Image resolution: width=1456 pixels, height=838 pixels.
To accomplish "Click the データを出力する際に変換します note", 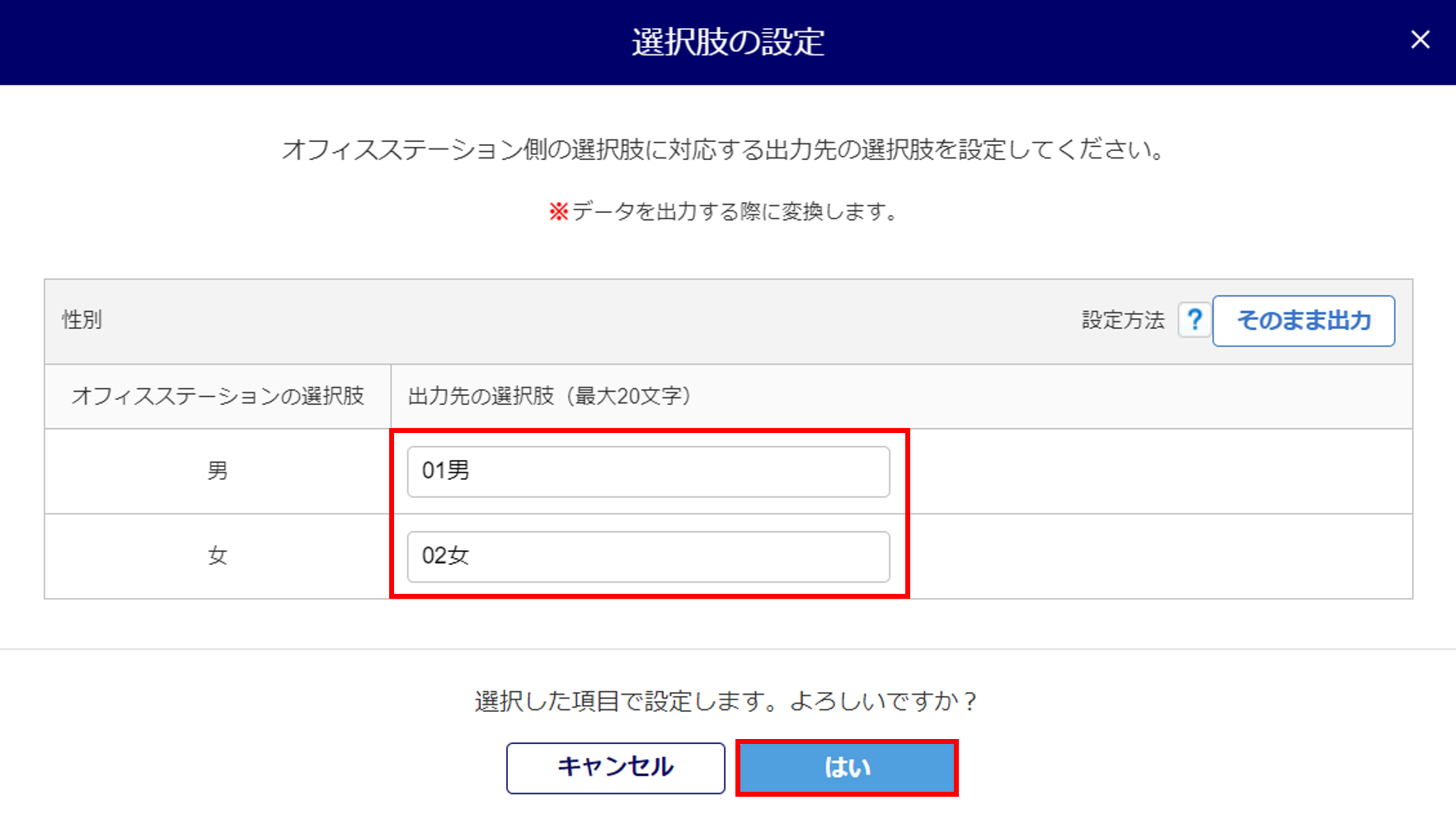I will 734,212.
